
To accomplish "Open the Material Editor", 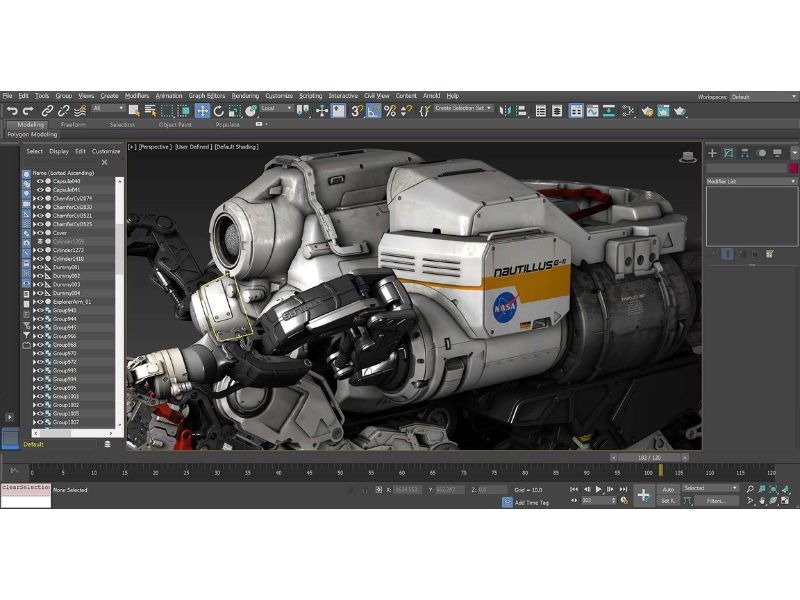I will click(649, 108).
